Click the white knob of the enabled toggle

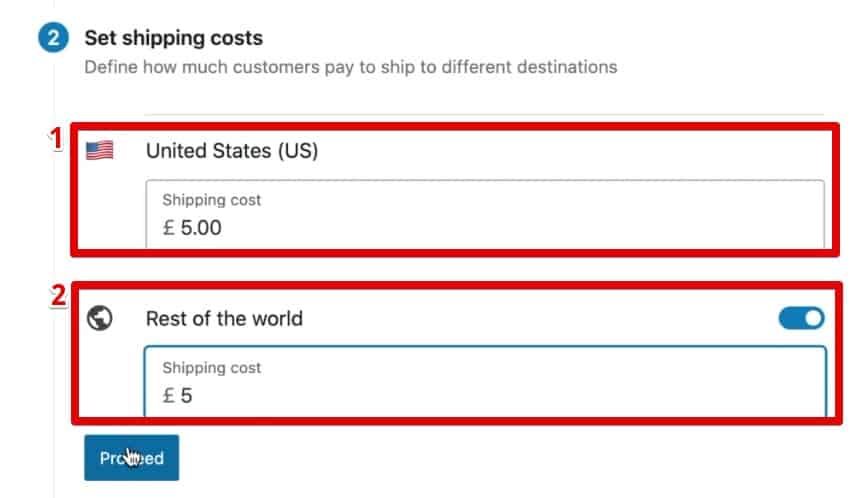pos(813,318)
